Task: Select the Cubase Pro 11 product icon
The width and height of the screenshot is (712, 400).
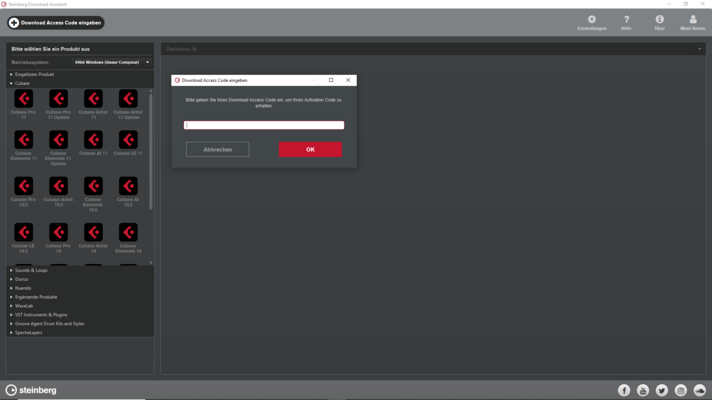Action: 24,99
